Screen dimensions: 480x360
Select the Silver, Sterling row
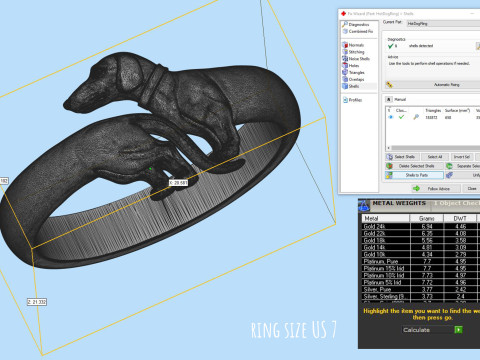420,296
